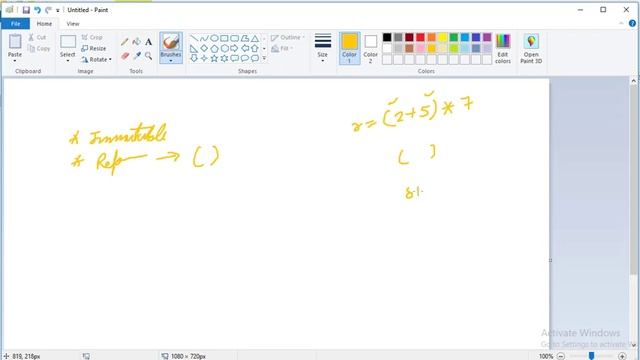This screenshot has width=640, height=360.
Task: Choose the Rounded rectangle shape
Action: [x=235, y=38]
